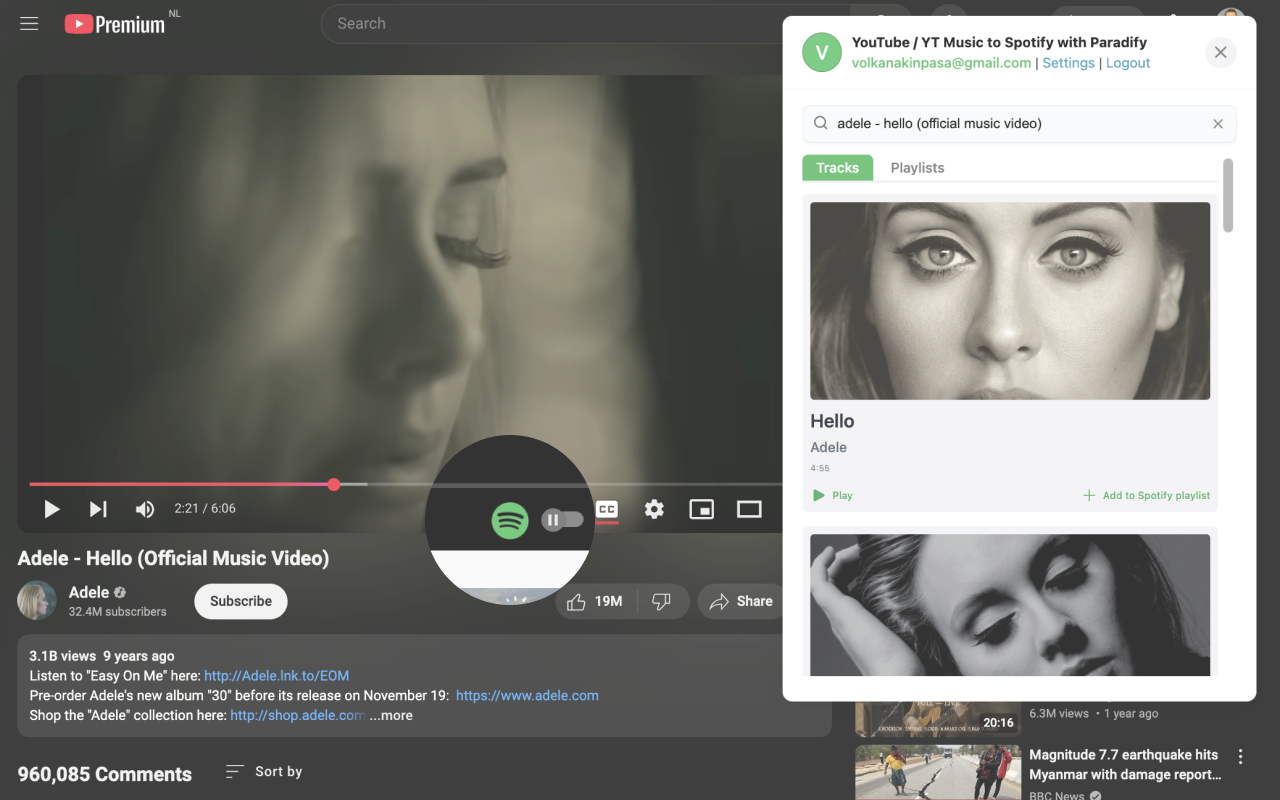This screenshot has height=800, width=1280.
Task: Switch to the Playlists tab
Action: tap(917, 167)
